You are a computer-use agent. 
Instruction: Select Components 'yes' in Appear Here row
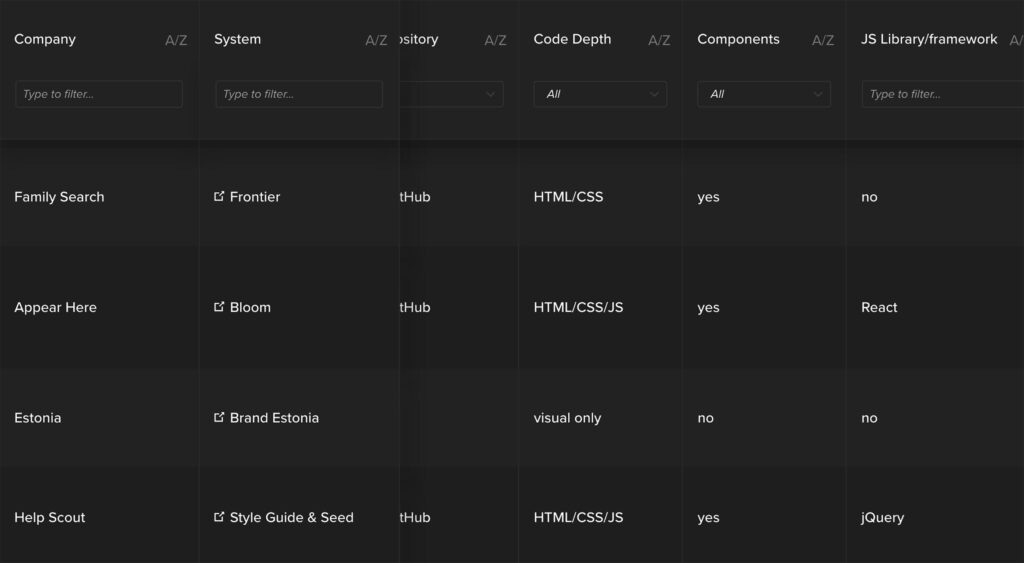709,308
